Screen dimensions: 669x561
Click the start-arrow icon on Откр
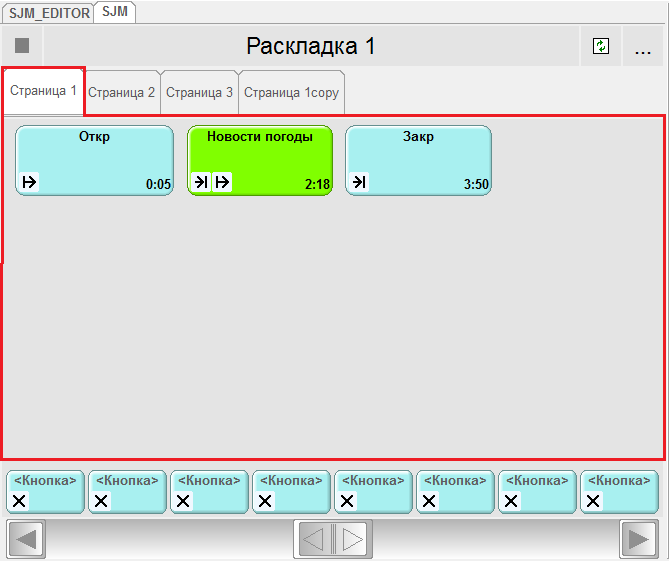[x=29, y=182]
